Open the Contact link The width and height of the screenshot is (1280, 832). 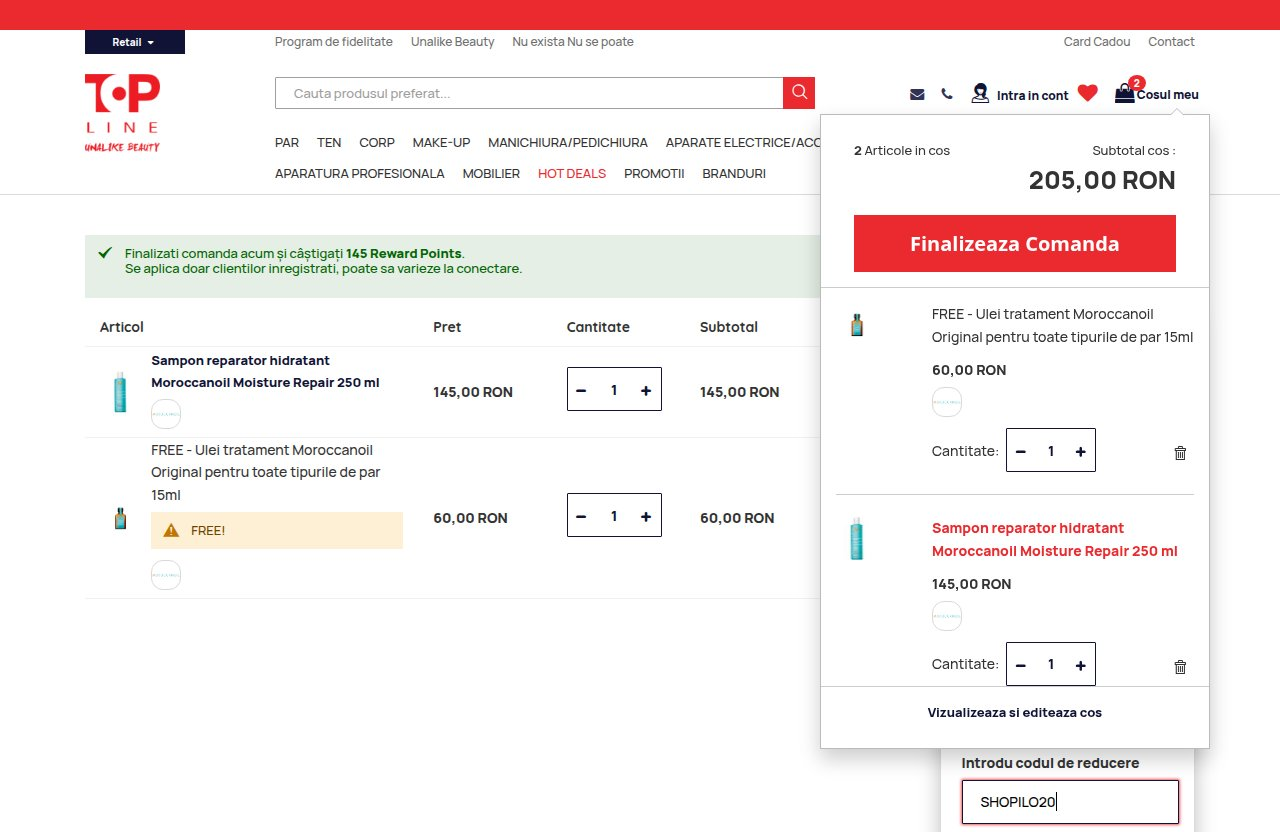(x=1171, y=42)
